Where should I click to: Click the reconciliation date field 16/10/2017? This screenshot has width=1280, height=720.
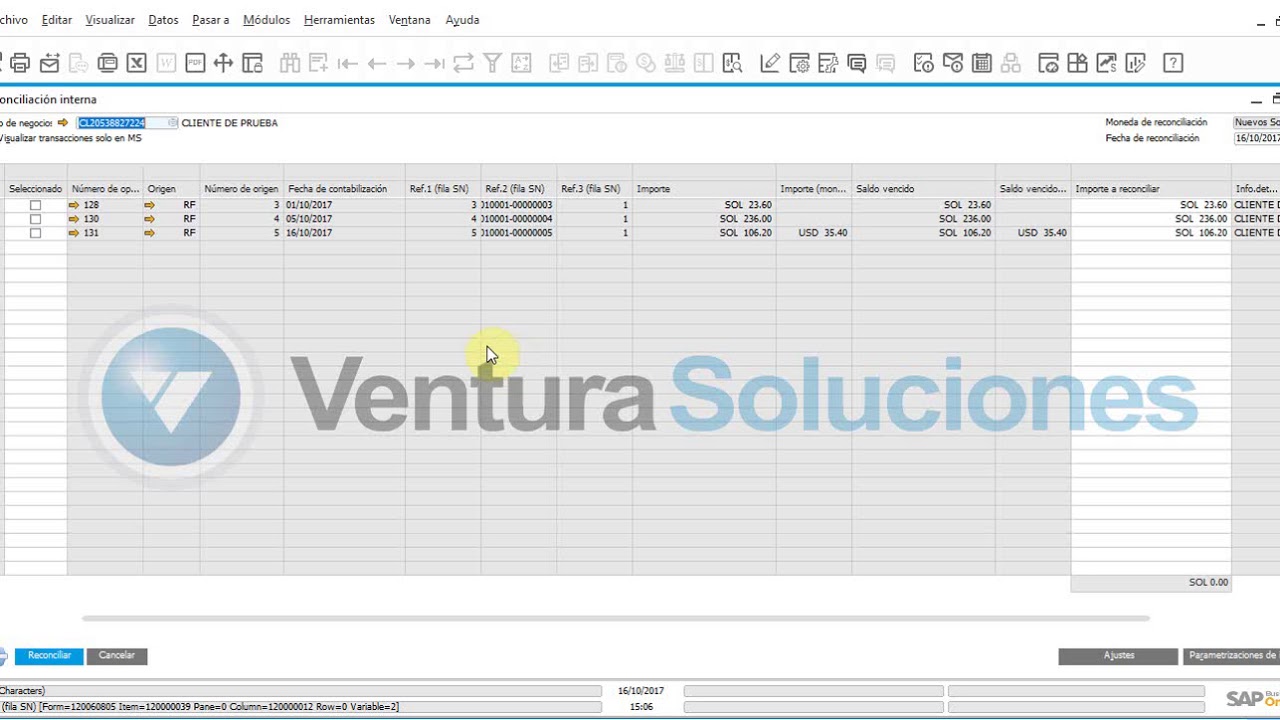(1256, 138)
